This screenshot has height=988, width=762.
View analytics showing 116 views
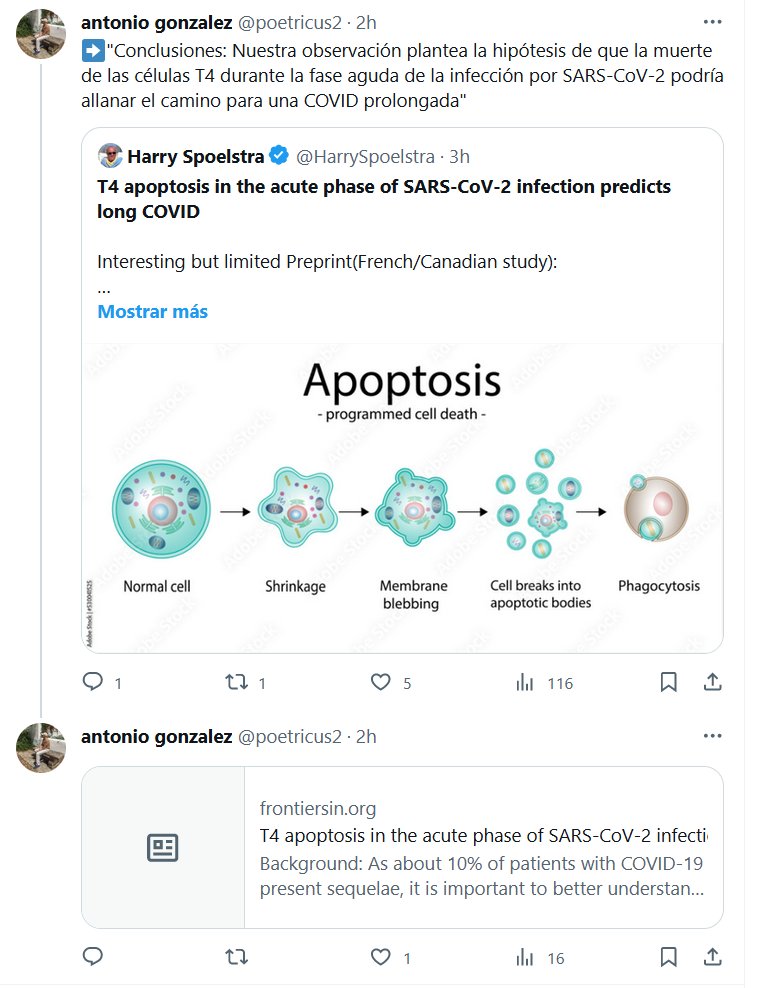(x=525, y=682)
